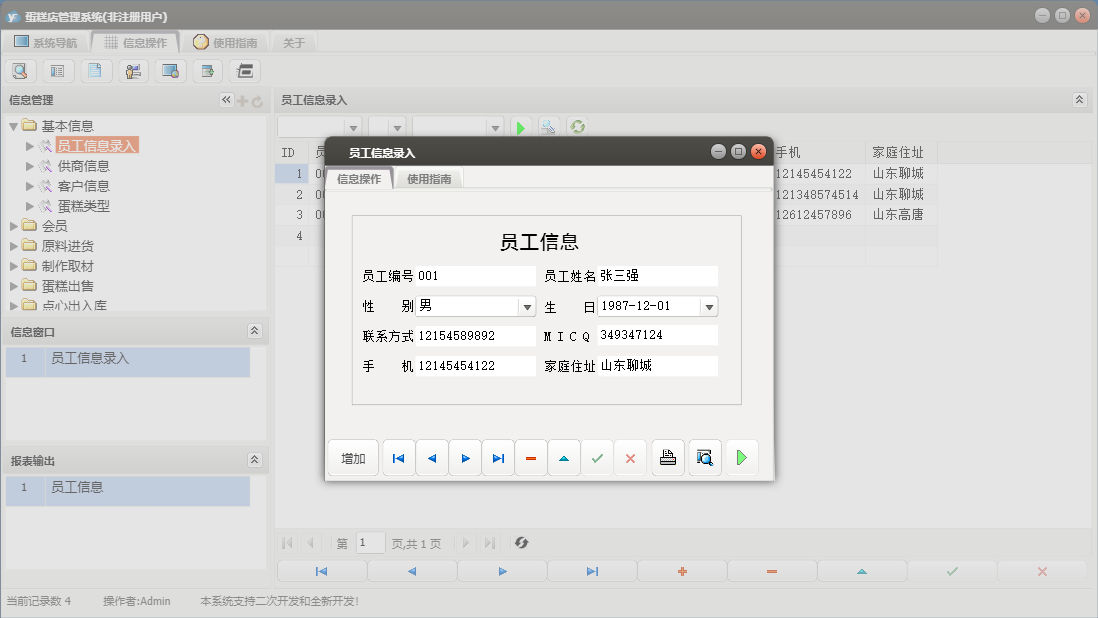Open the 性别 gender dropdown
Viewport: 1098px width, 618px height.
pos(526,307)
